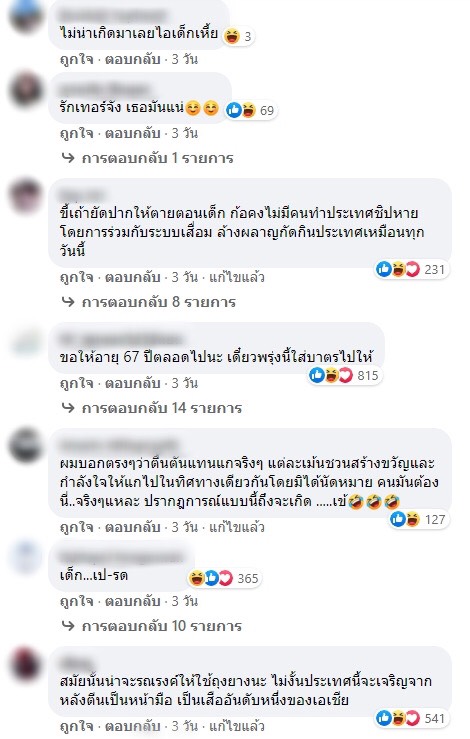
Task: Open reactions with count 69
Action: coord(250,110)
